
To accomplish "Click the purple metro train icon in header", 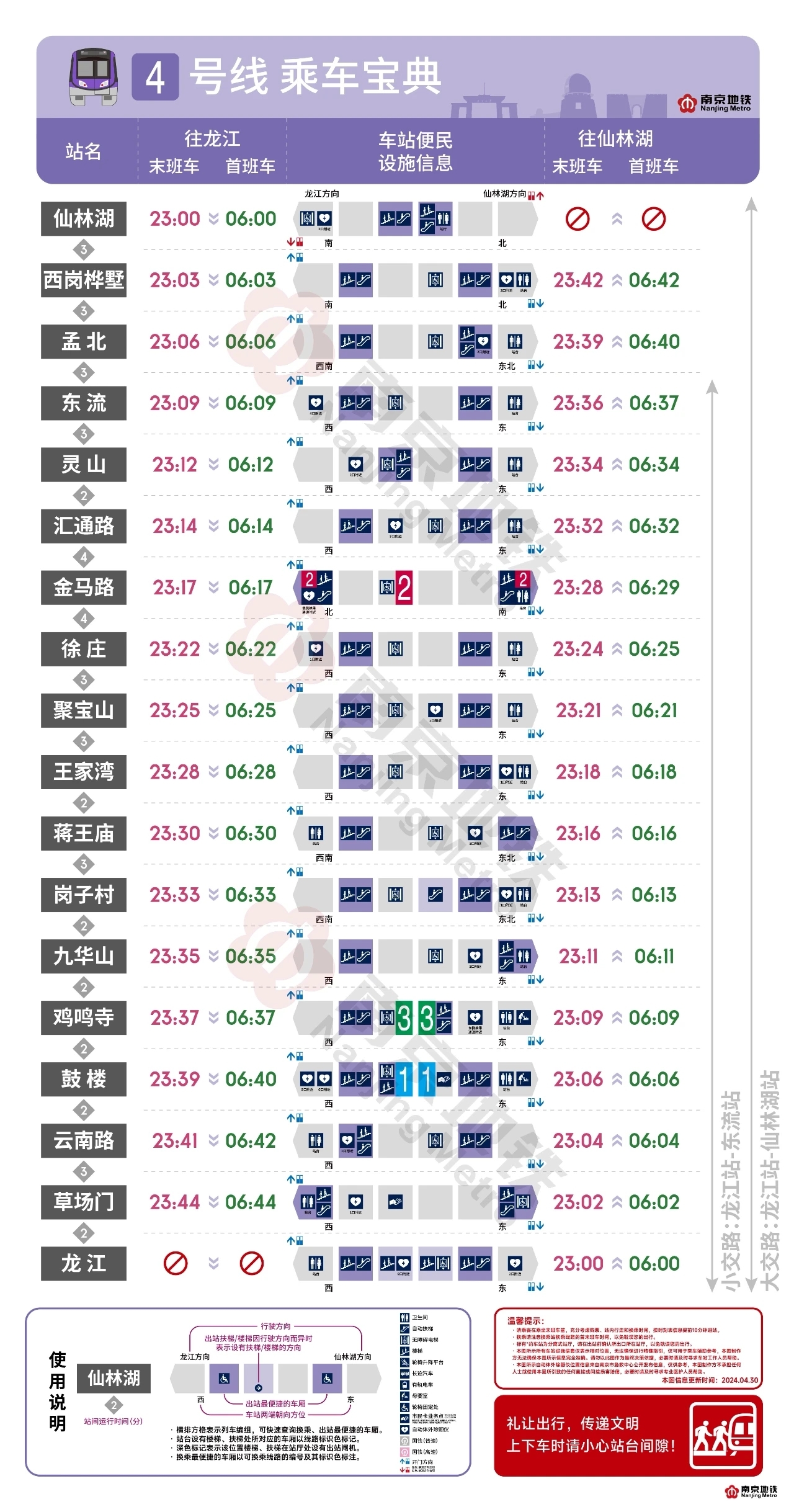I will click(x=93, y=76).
